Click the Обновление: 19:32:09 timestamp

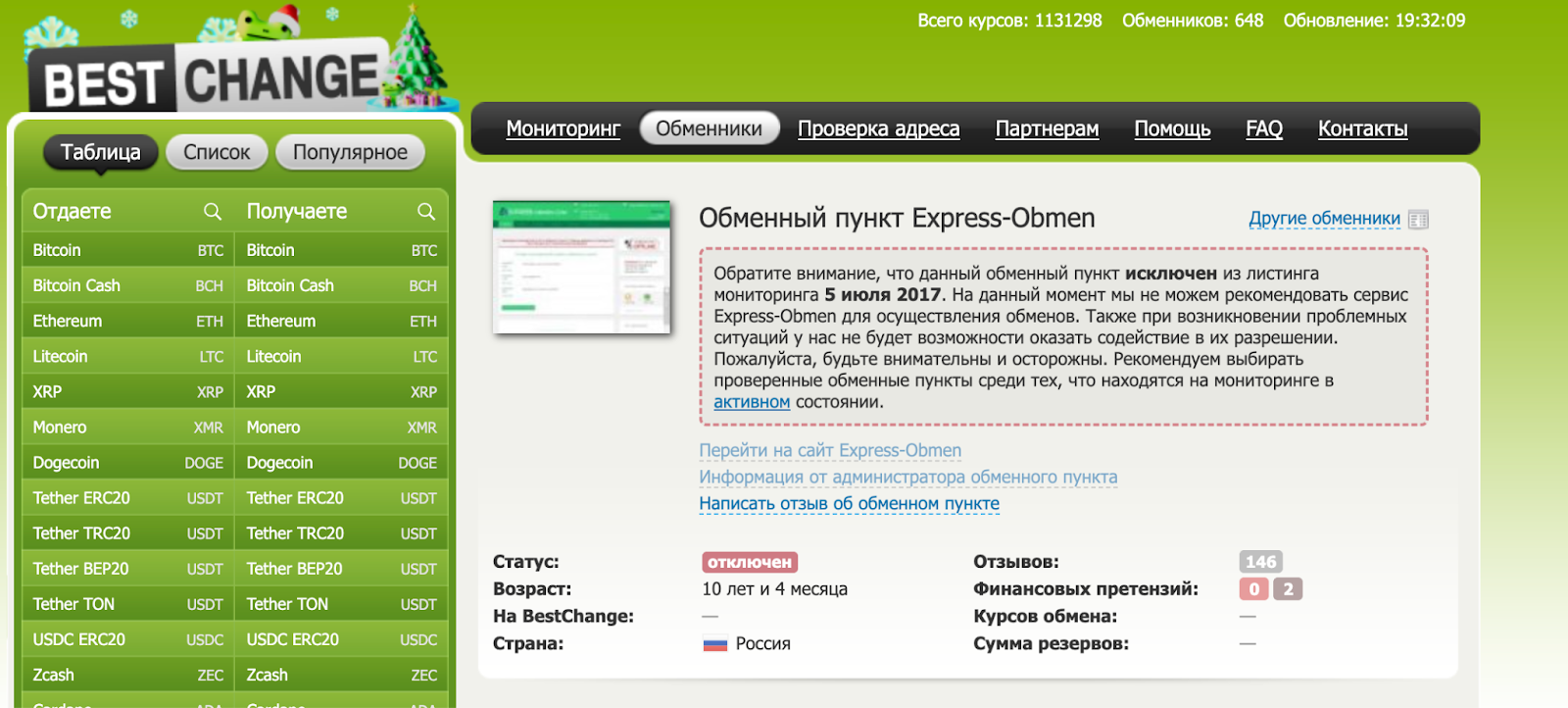click(x=1375, y=21)
